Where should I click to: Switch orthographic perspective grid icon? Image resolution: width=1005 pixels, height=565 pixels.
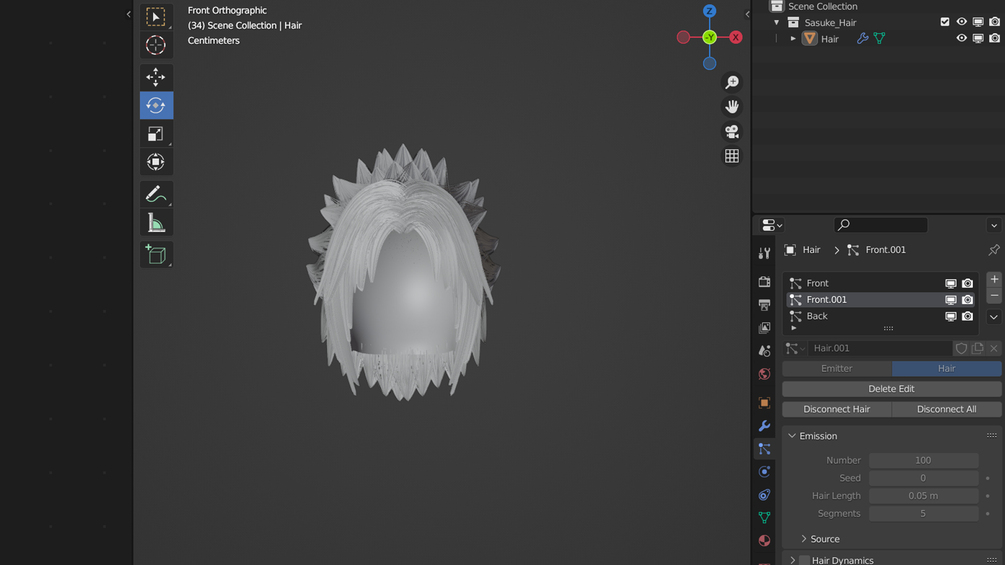tap(731, 156)
